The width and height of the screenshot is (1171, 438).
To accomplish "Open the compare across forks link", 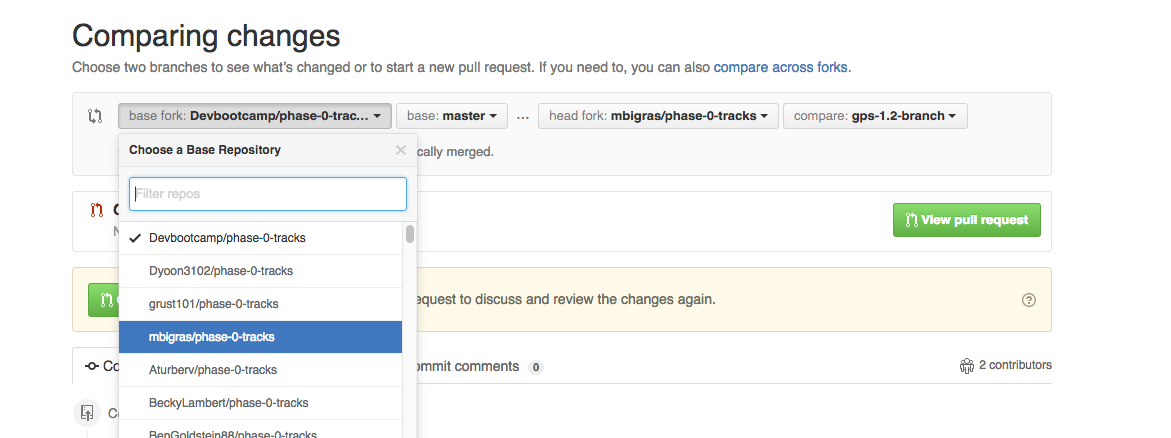I will tap(780, 67).
